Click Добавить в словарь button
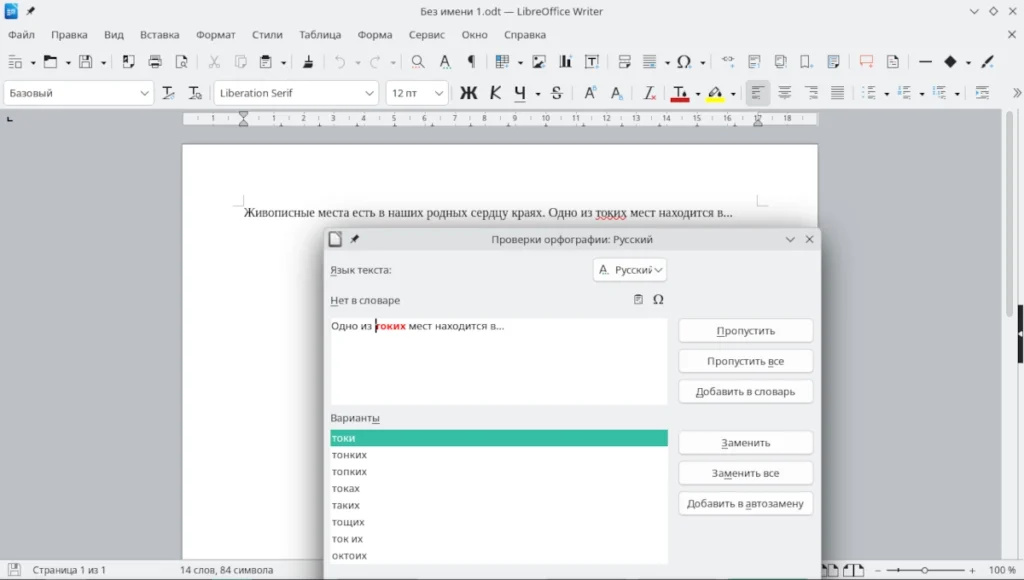1024x580 pixels. pos(745,391)
